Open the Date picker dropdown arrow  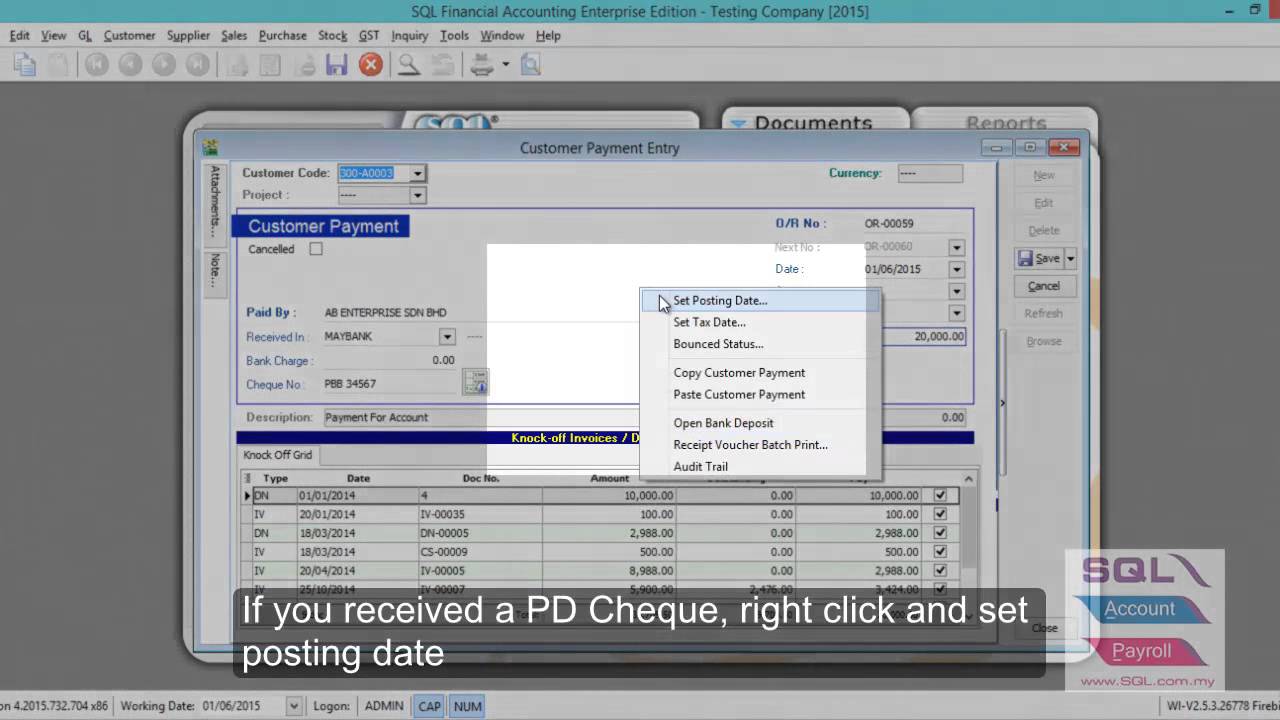(957, 269)
